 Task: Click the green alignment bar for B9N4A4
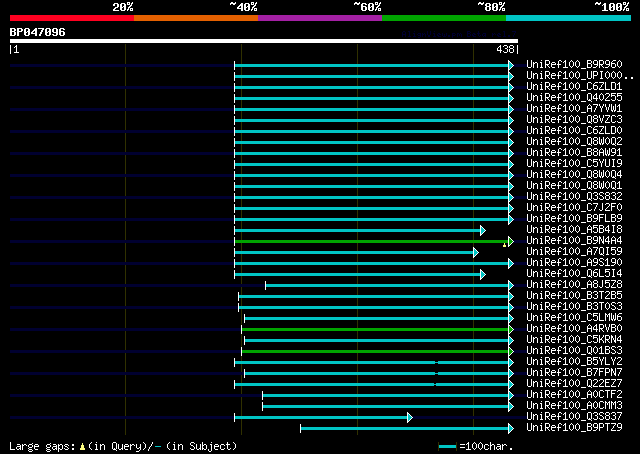click(371, 242)
